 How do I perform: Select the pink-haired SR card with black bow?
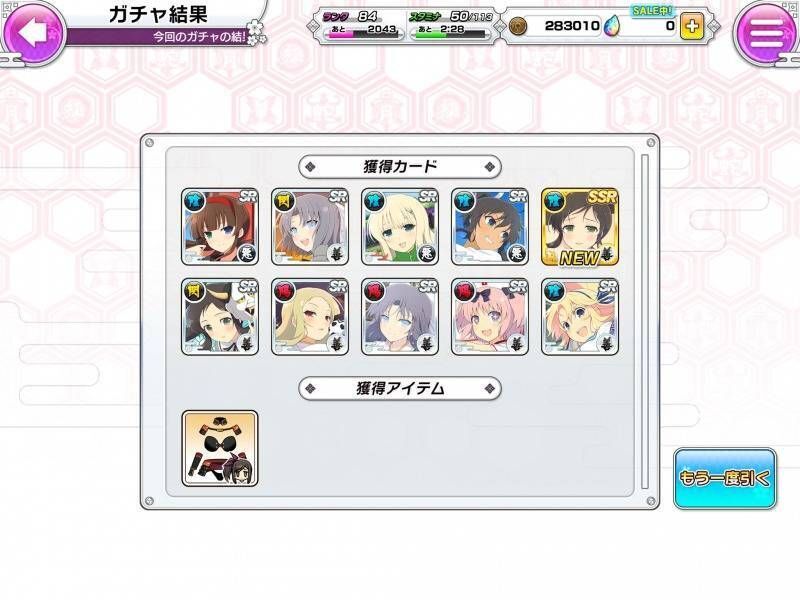490,317
